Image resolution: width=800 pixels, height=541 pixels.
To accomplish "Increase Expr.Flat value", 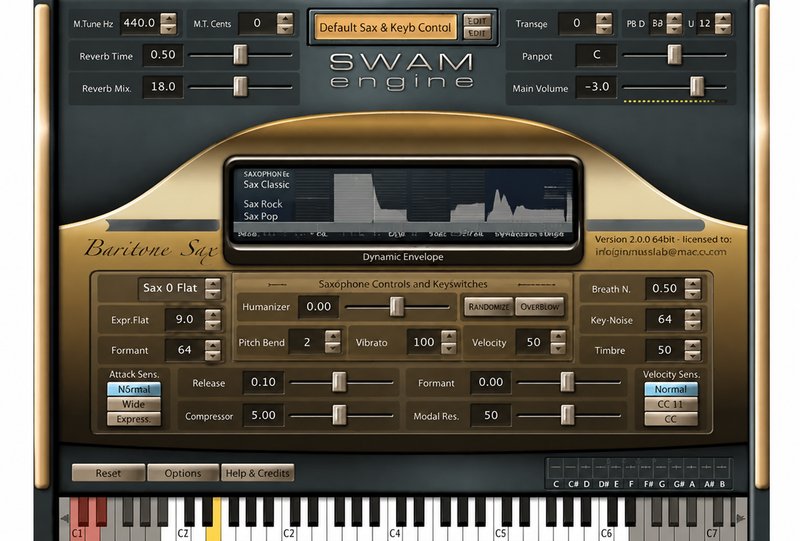I will coord(213,314).
